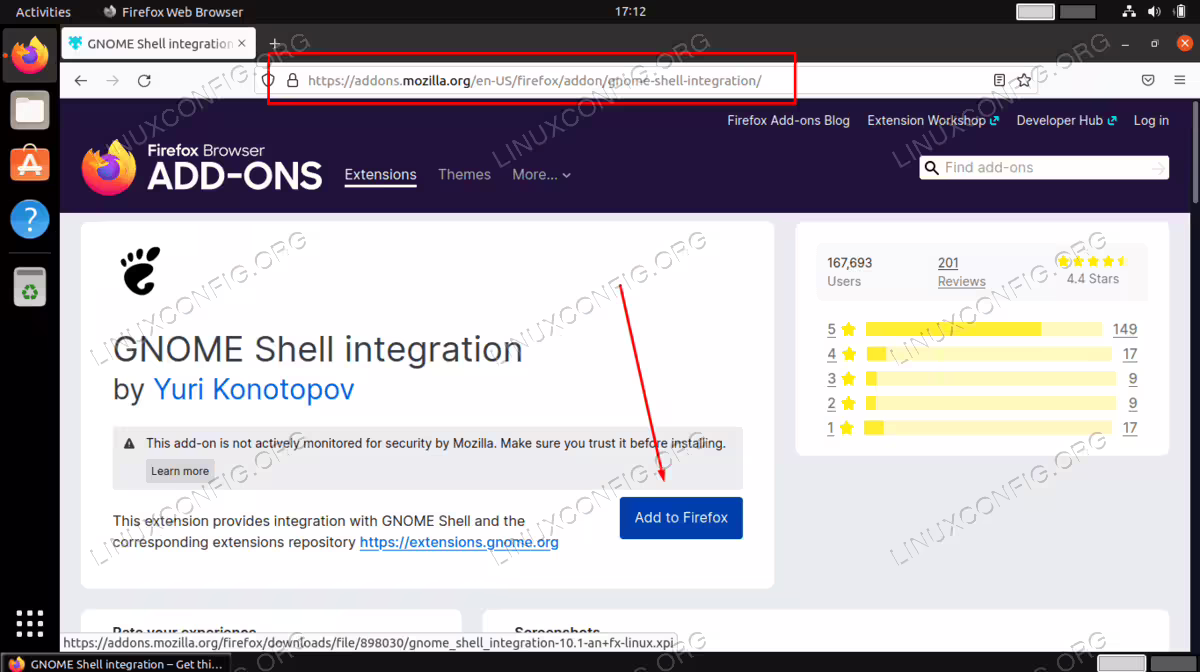Open the Extension Workshop link
Image resolution: width=1200 pixels, height=672 pixels.
(932, 120)
